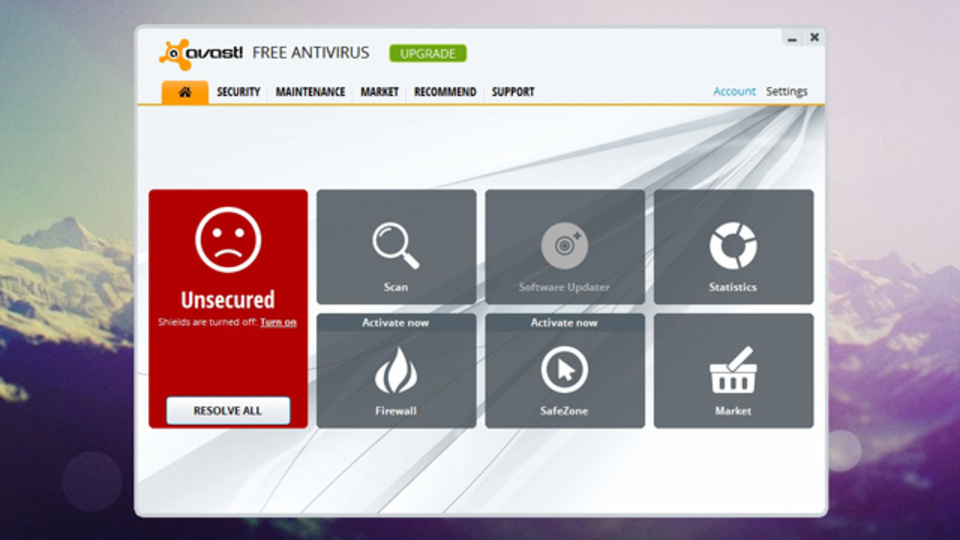Open the Home tab house icon

[184, 92]
